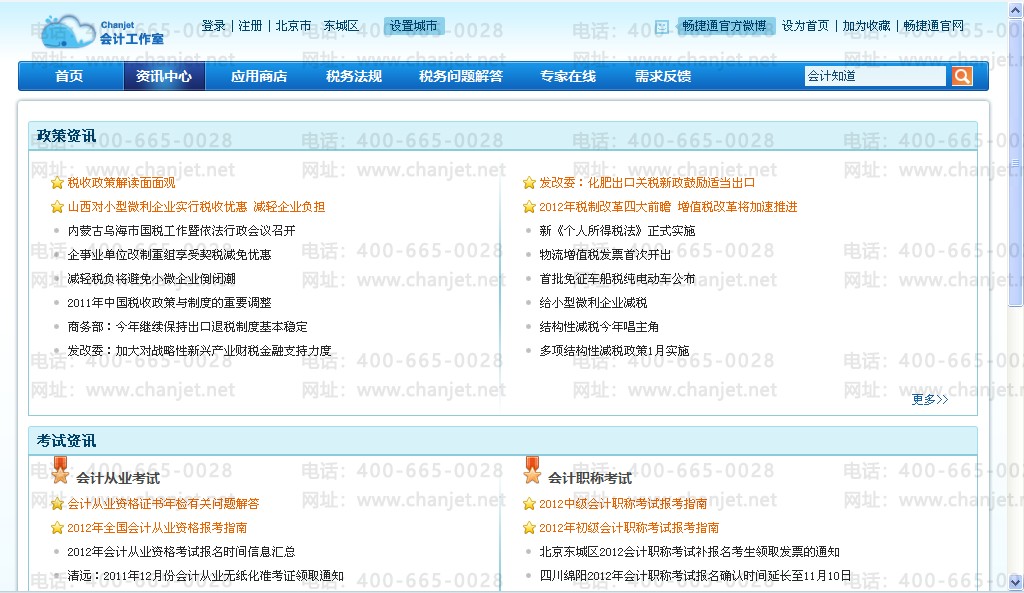Open the 需求反馈 tab
Image resolution: width=1024 pixels, height=593 pixels.
(663, 76)
